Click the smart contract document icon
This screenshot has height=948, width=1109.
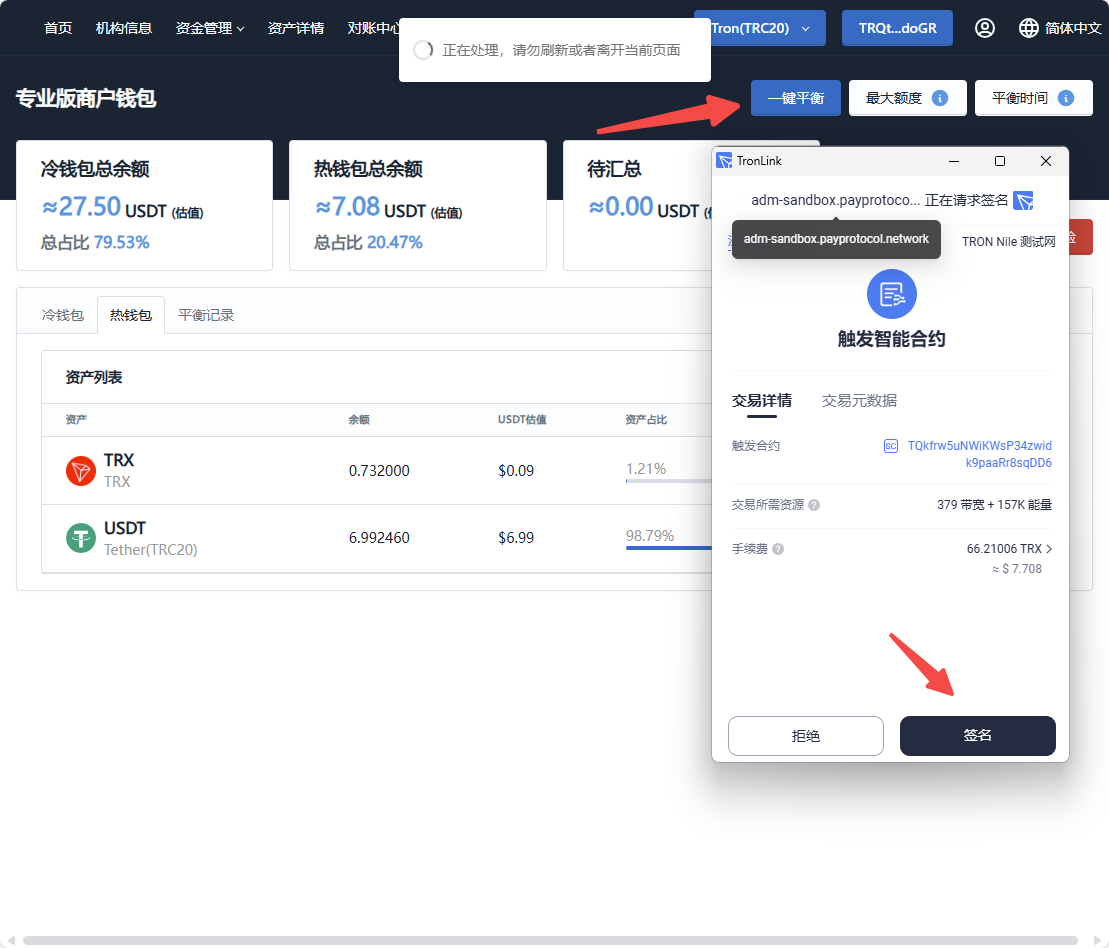[x=891, y=294]
